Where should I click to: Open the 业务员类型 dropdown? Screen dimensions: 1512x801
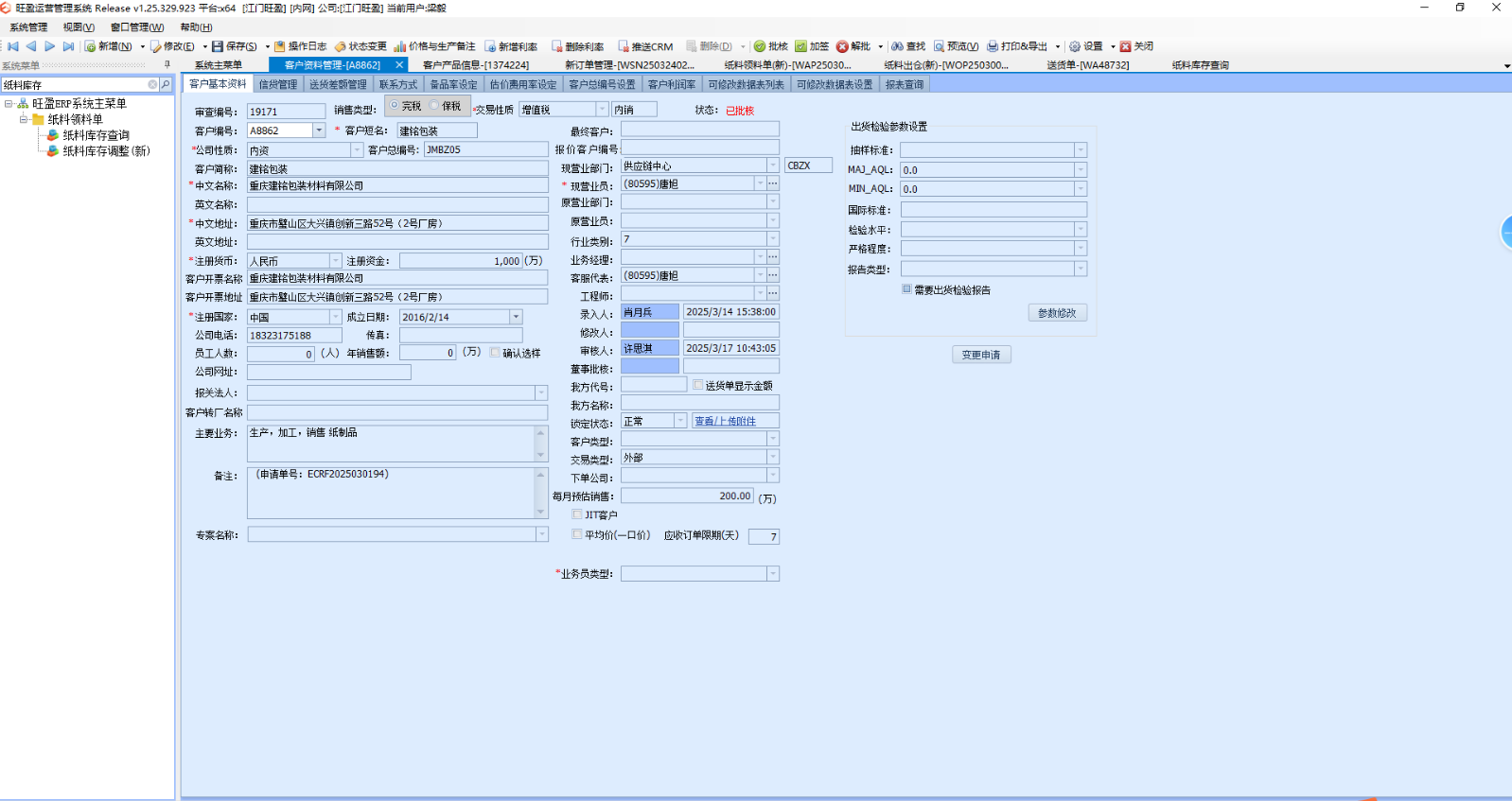[x=773, y=574]
